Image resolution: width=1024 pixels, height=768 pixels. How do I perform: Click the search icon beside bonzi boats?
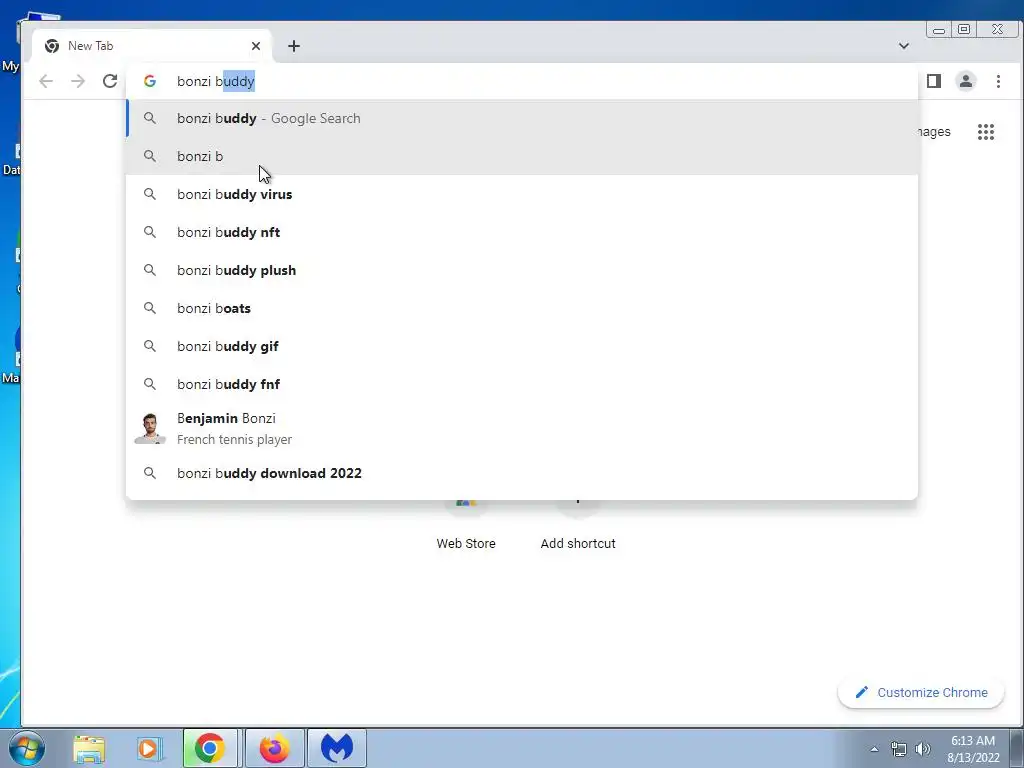[150, 308]
